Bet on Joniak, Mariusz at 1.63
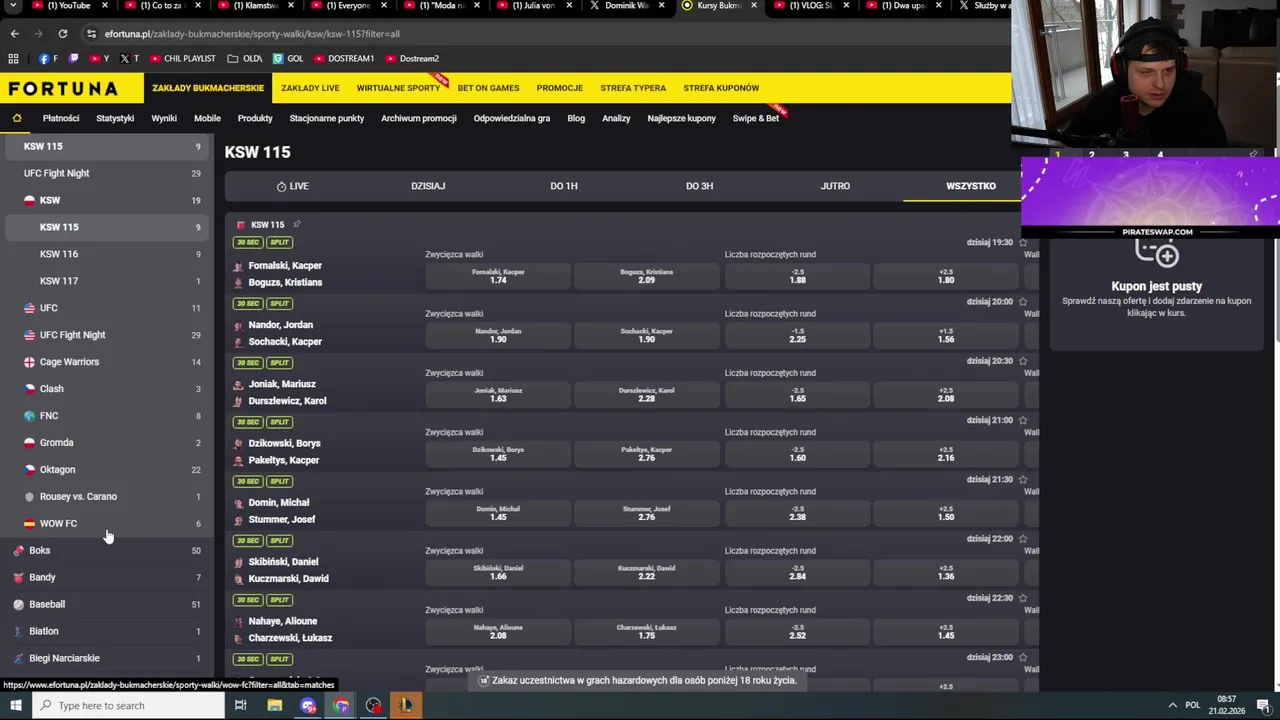Screen dimensions: 1280x720 (x=498, y=394)
